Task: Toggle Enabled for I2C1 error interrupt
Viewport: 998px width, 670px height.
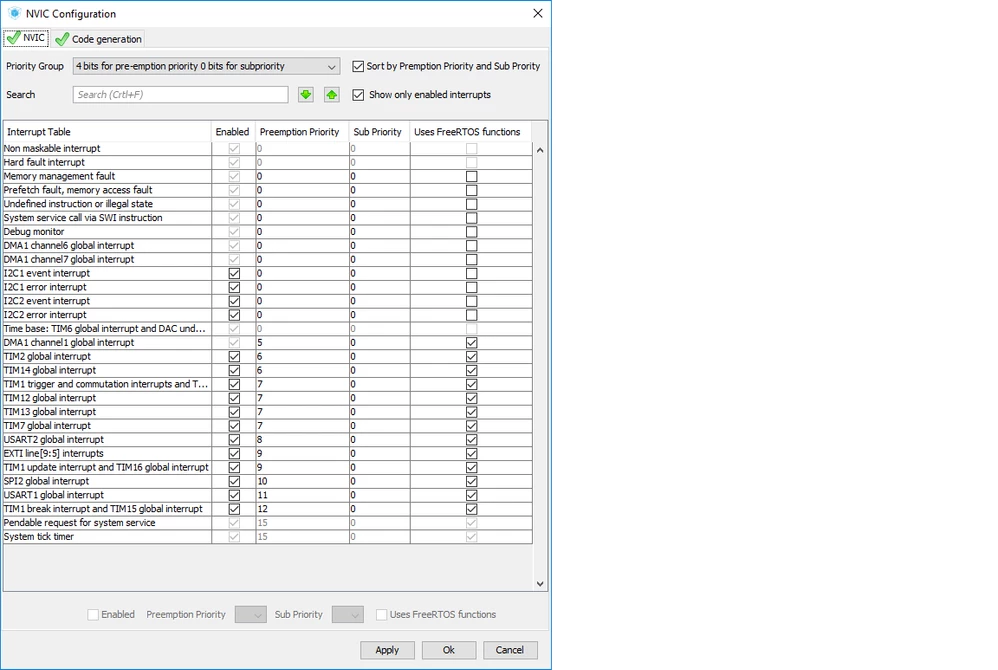Action: pyautogui.click(x=234, y=288)
